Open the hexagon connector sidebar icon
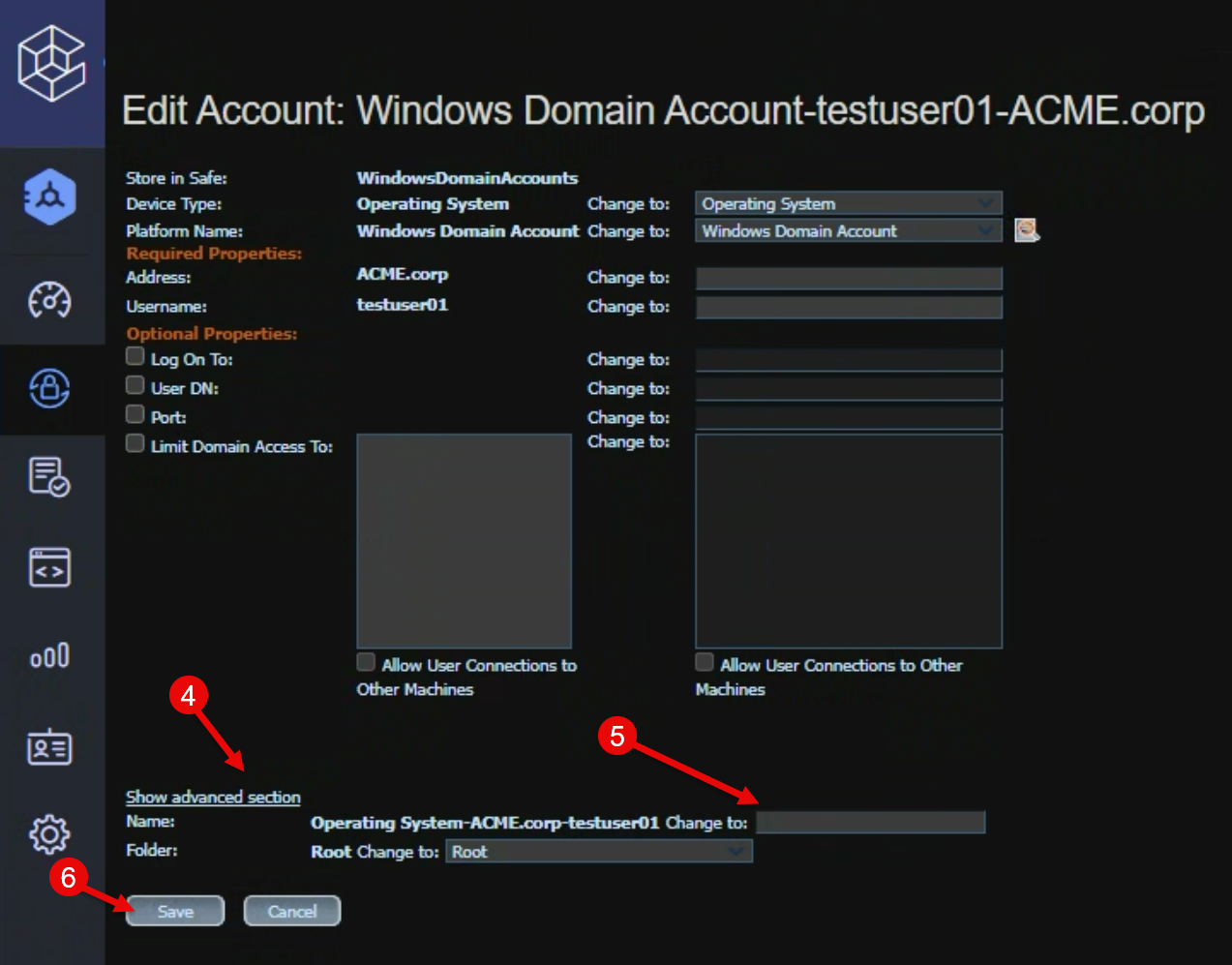This screenshot has height=965, width=1232. click(x=50, y=197)
